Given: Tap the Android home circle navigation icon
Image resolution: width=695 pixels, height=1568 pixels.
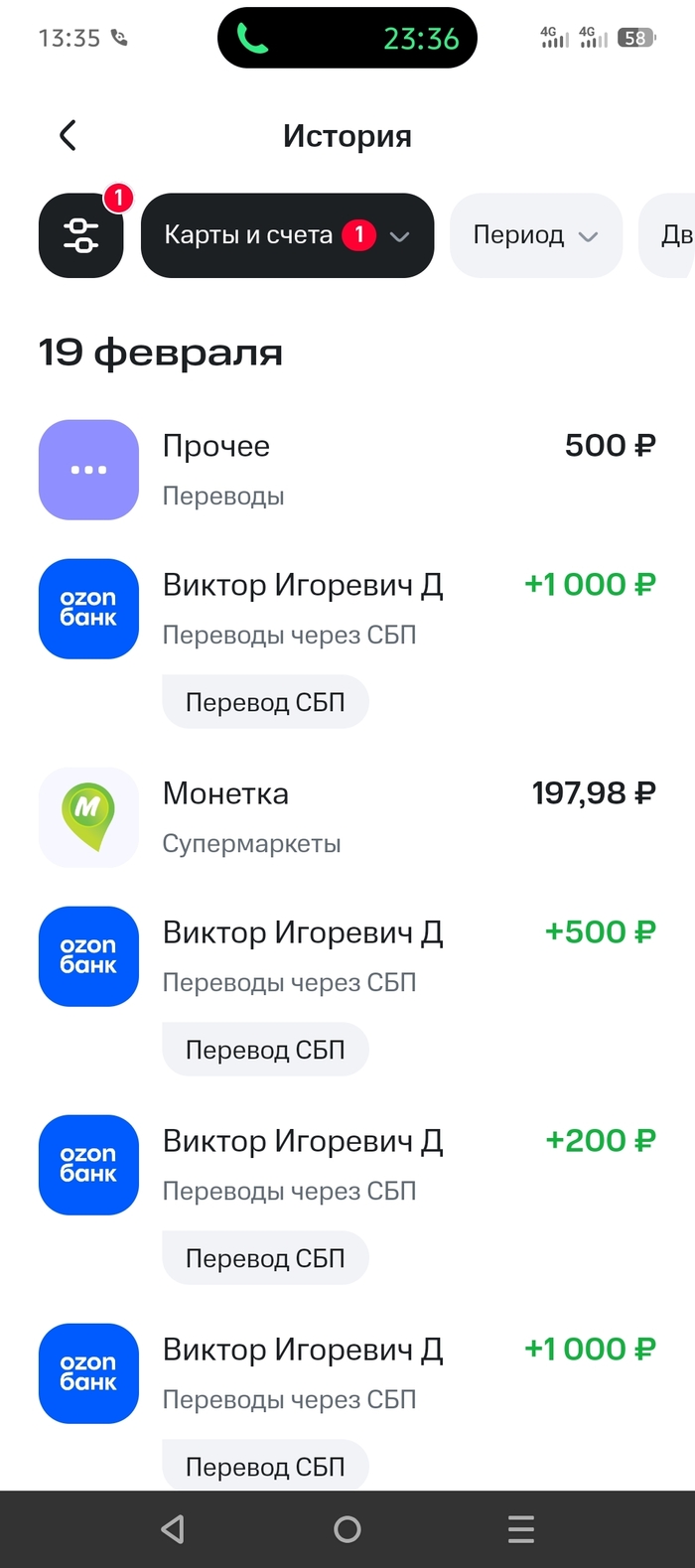Looking at the screenshot, I should 347,1529.
